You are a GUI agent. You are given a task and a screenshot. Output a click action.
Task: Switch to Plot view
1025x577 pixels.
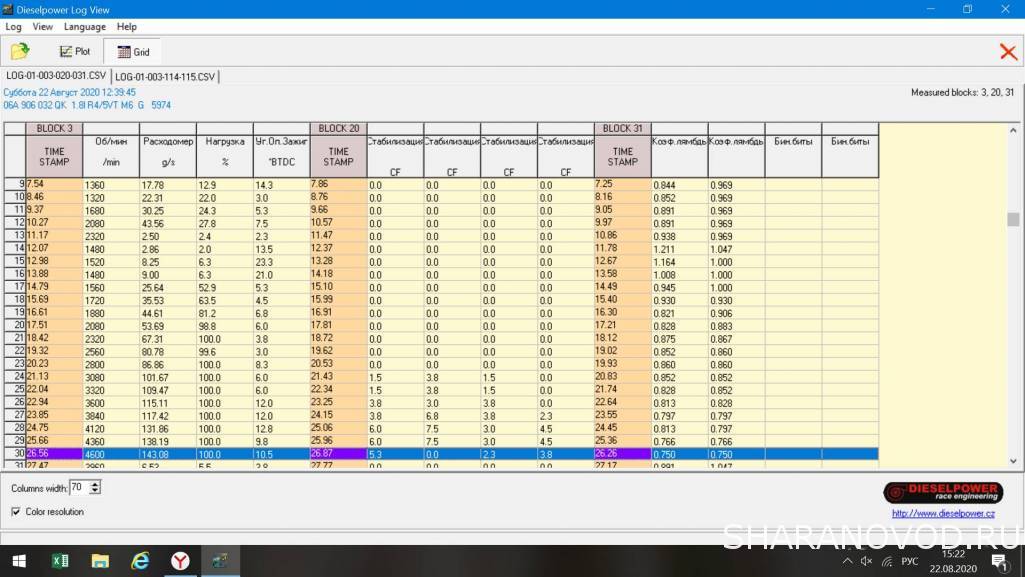coord(74,51)
